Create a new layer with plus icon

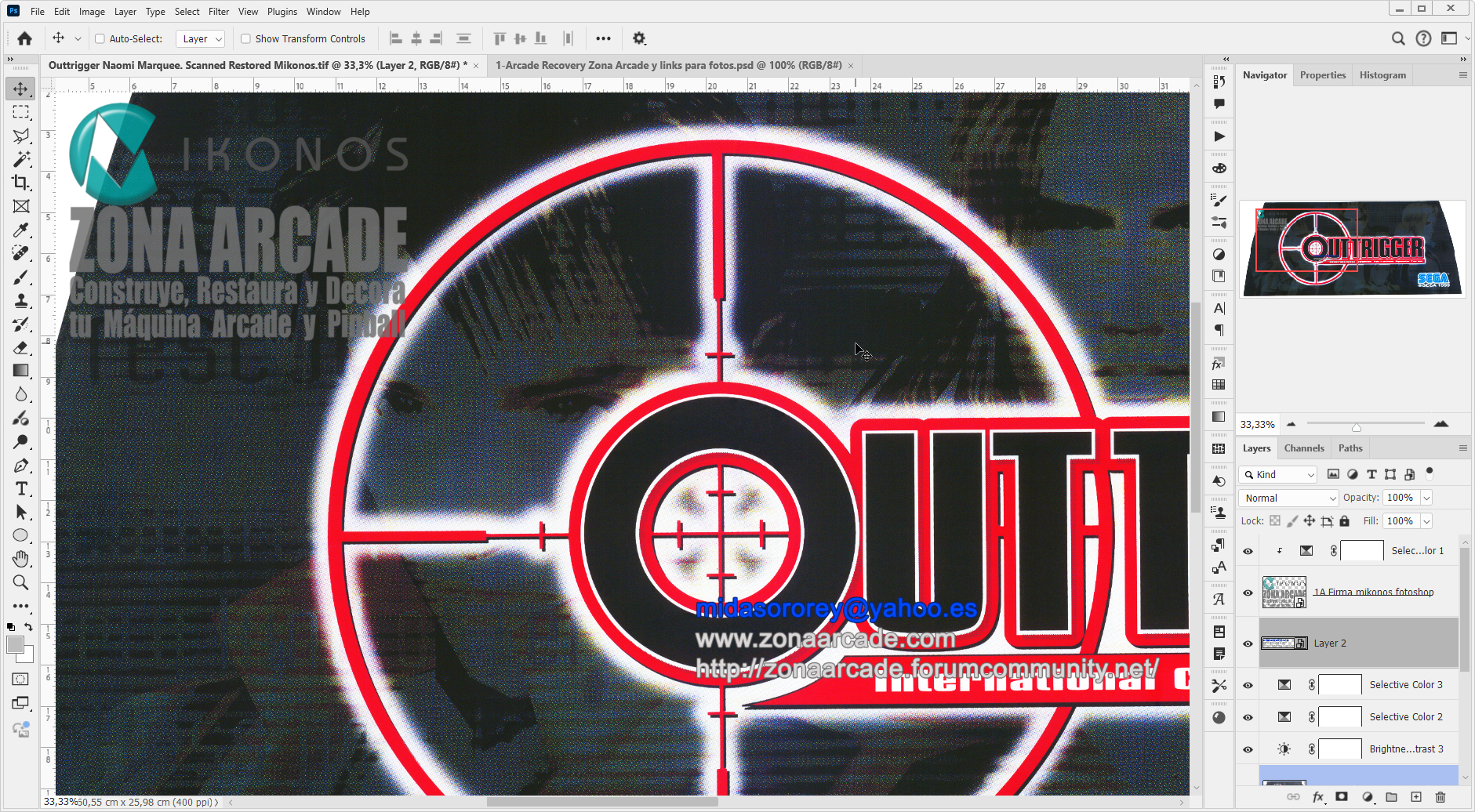click(1416, 797)
